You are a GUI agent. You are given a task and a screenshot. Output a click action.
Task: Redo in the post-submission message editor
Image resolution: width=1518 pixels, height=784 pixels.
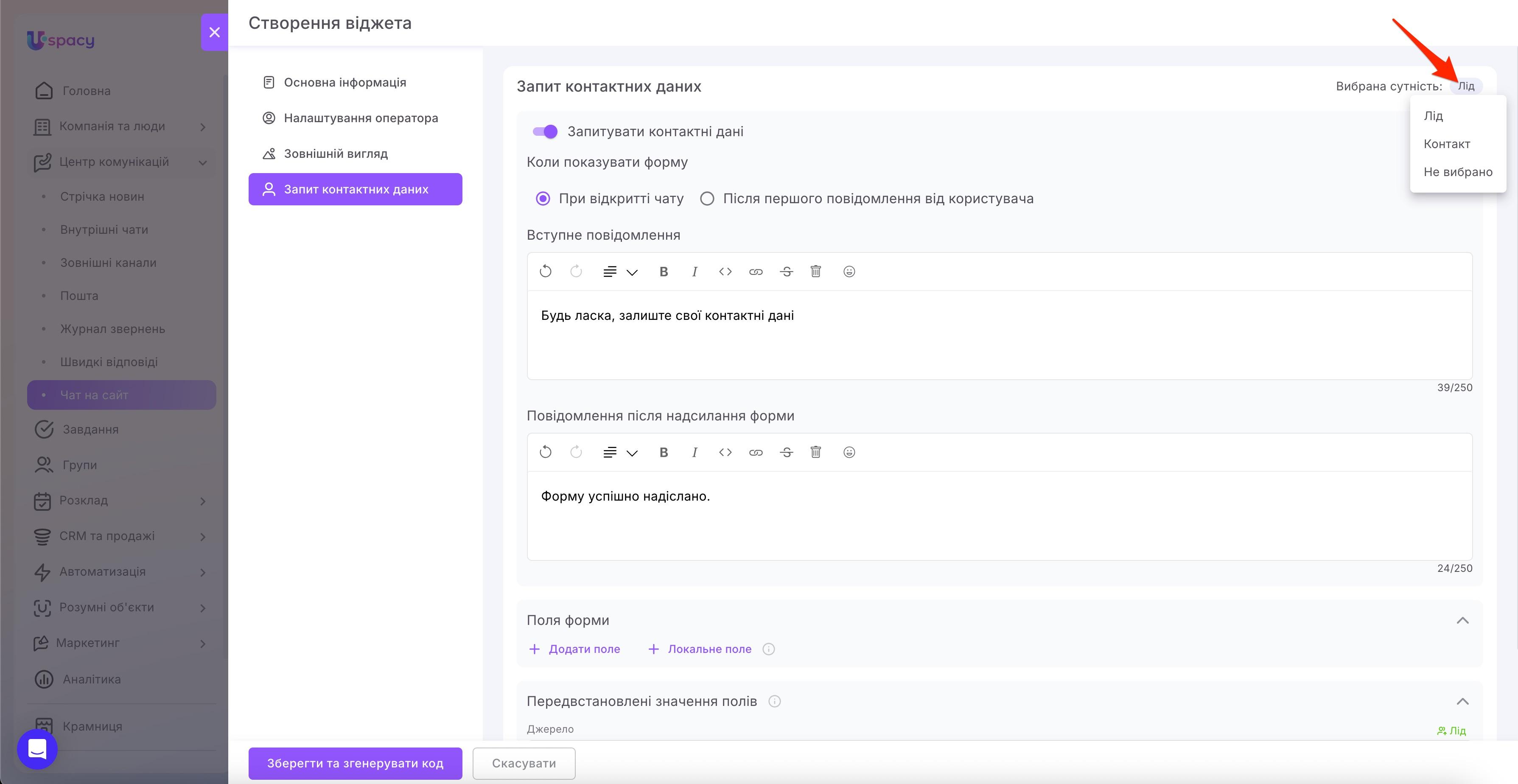pyautogui.click(x=576, y=452)
